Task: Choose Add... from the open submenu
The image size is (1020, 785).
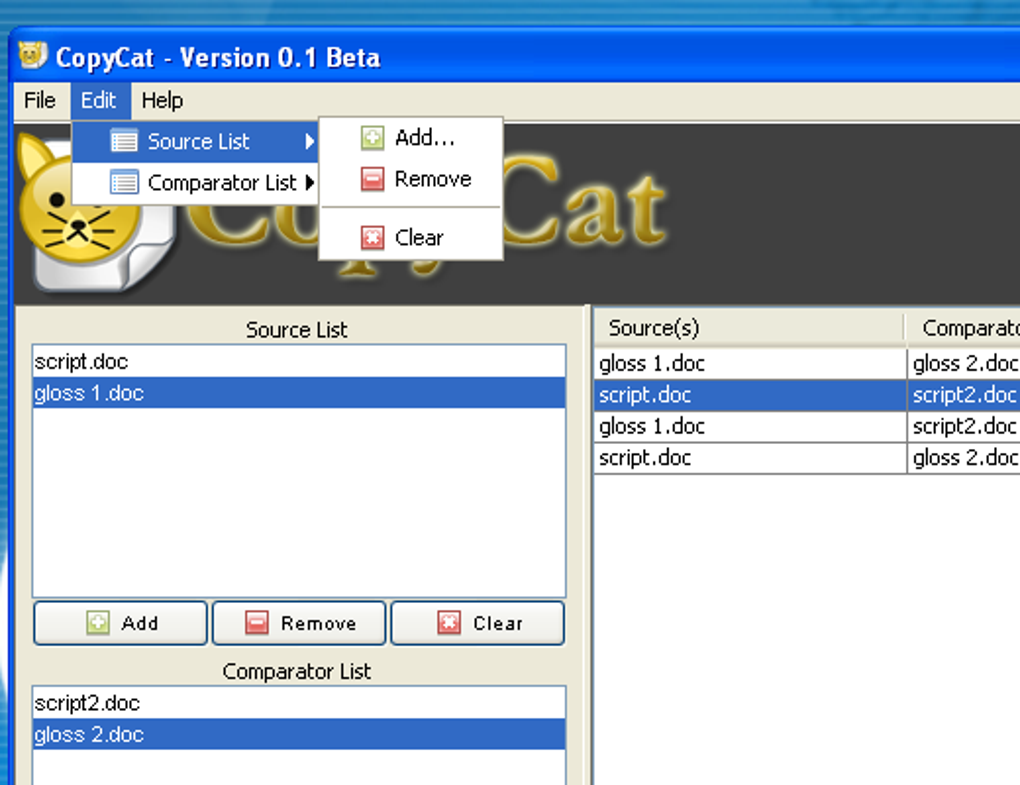Action: click(x=420, y=138)
